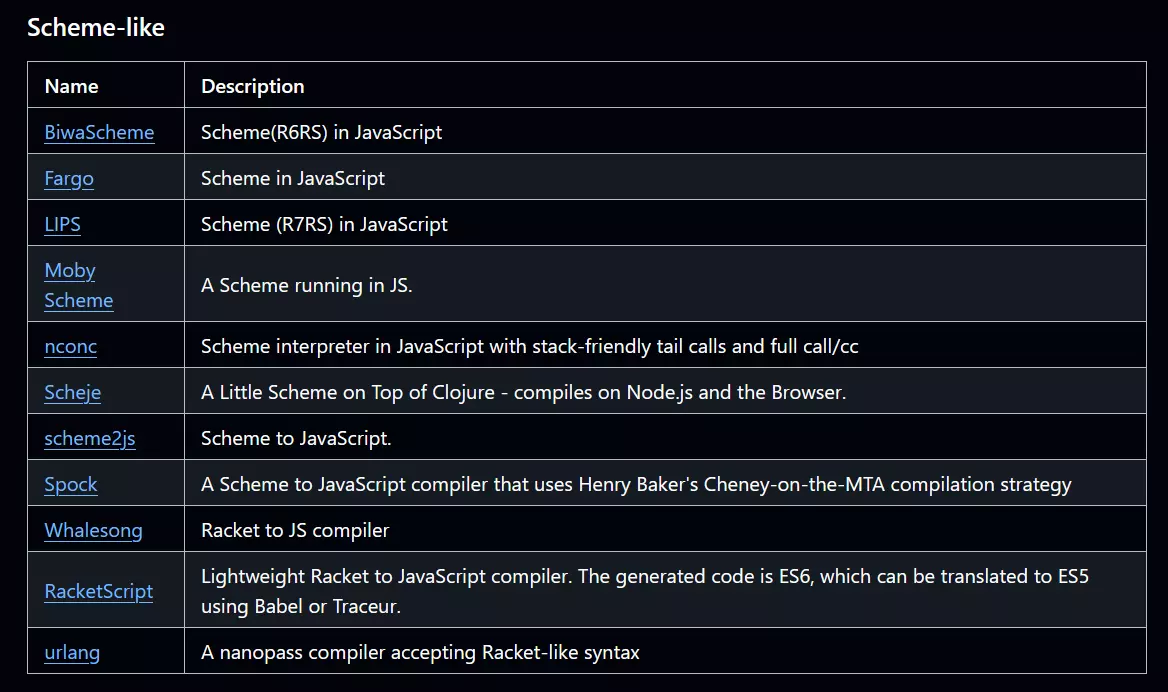The width and height of the screenshot is (1168, 692).
Task: Click the 'A Scheme running in JS.' text
Action: pyautogui.click(x=306, y=285)
